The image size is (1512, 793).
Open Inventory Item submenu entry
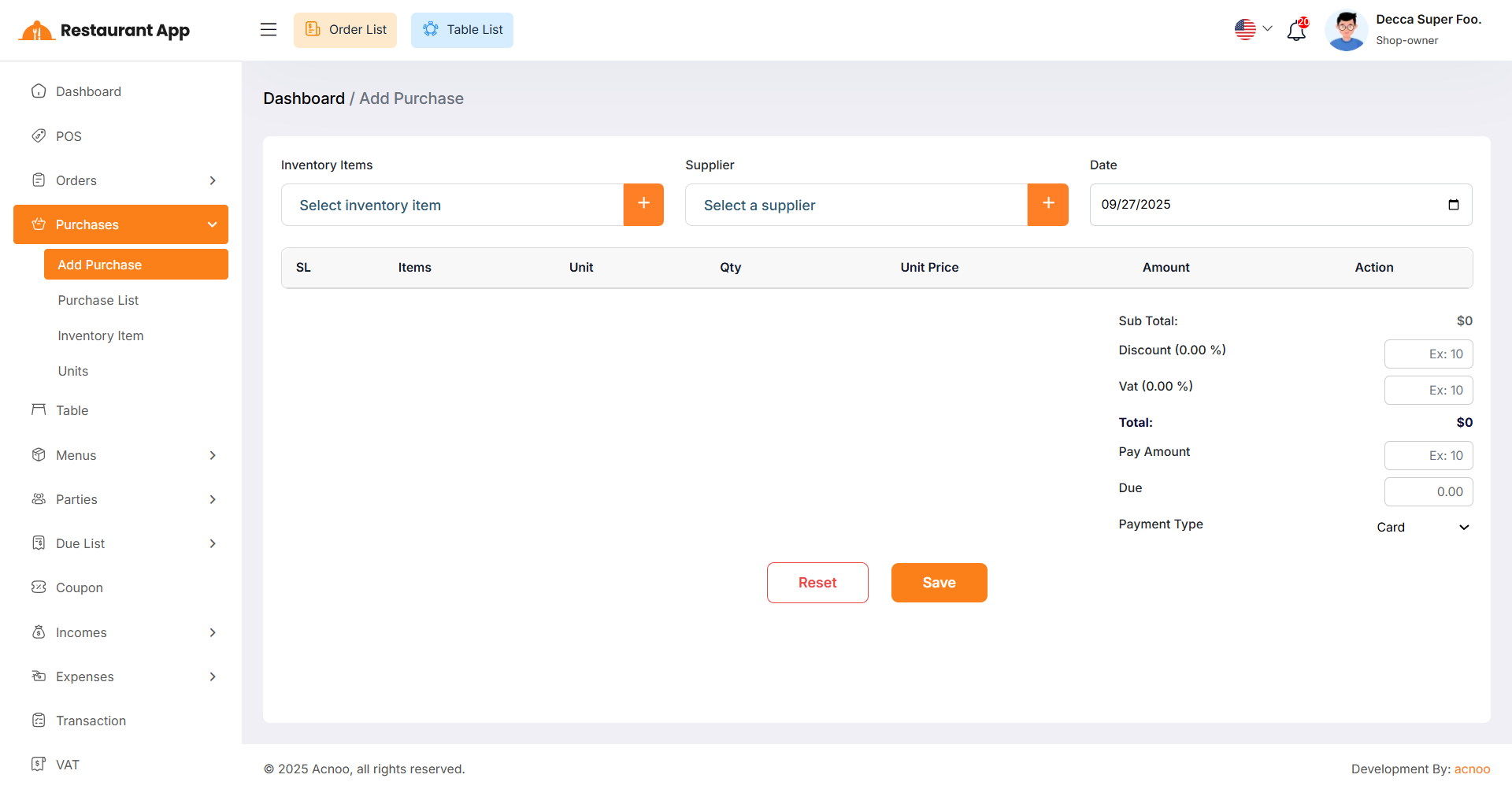[x=100, y=335]
